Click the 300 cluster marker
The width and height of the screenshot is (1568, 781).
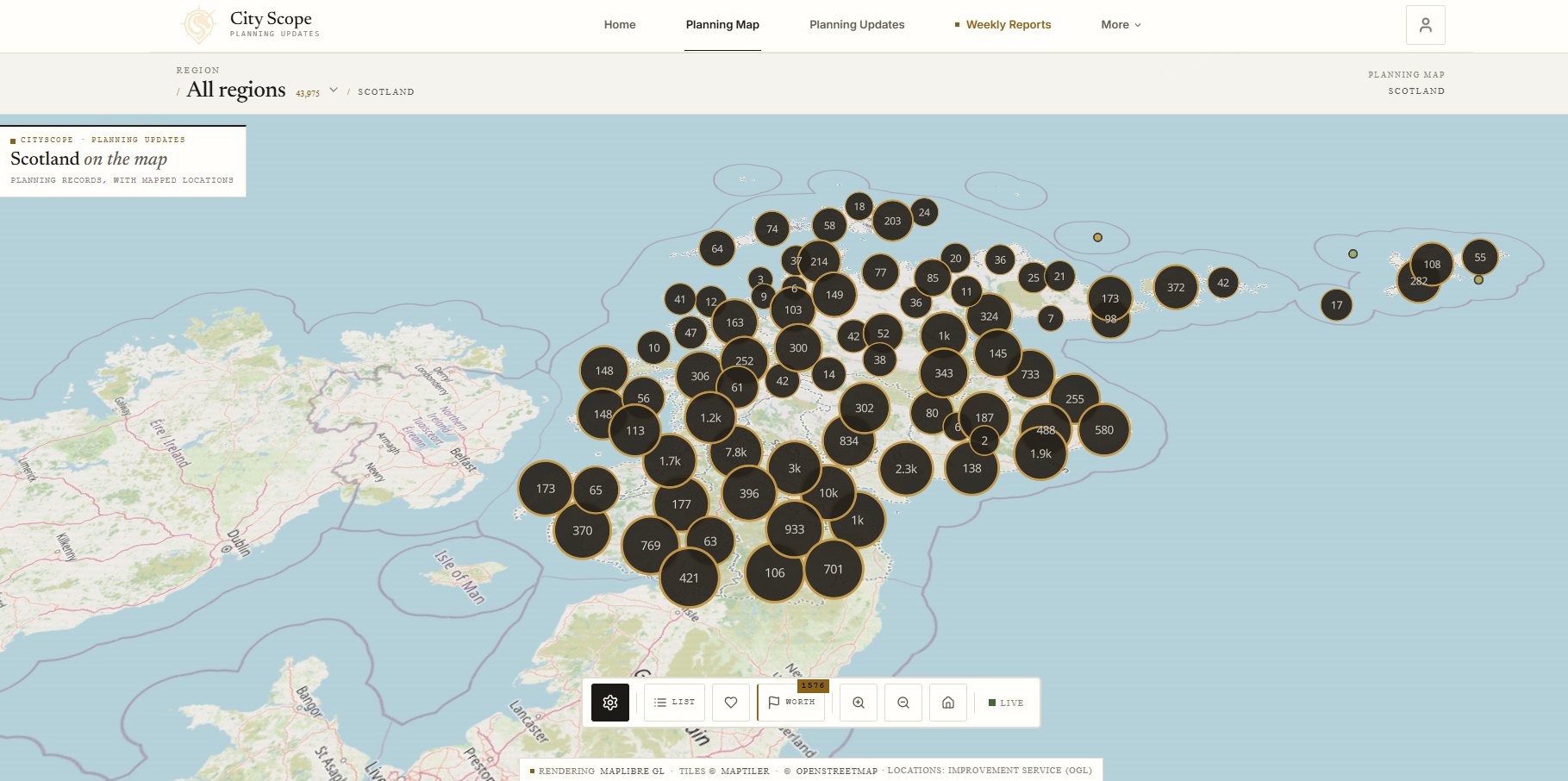click(x=798, y=348)
